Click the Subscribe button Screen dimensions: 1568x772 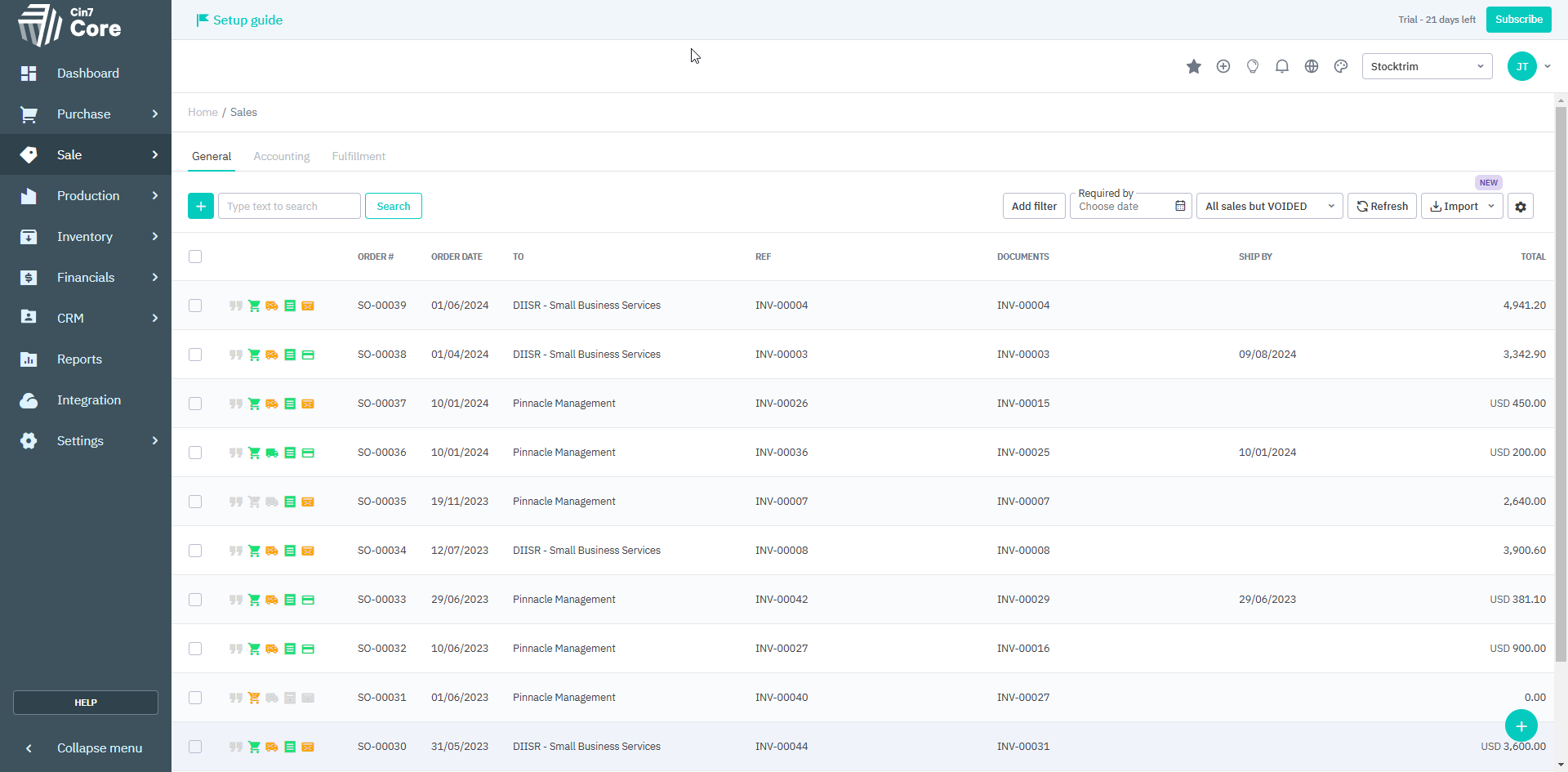tap(1518, 20)
